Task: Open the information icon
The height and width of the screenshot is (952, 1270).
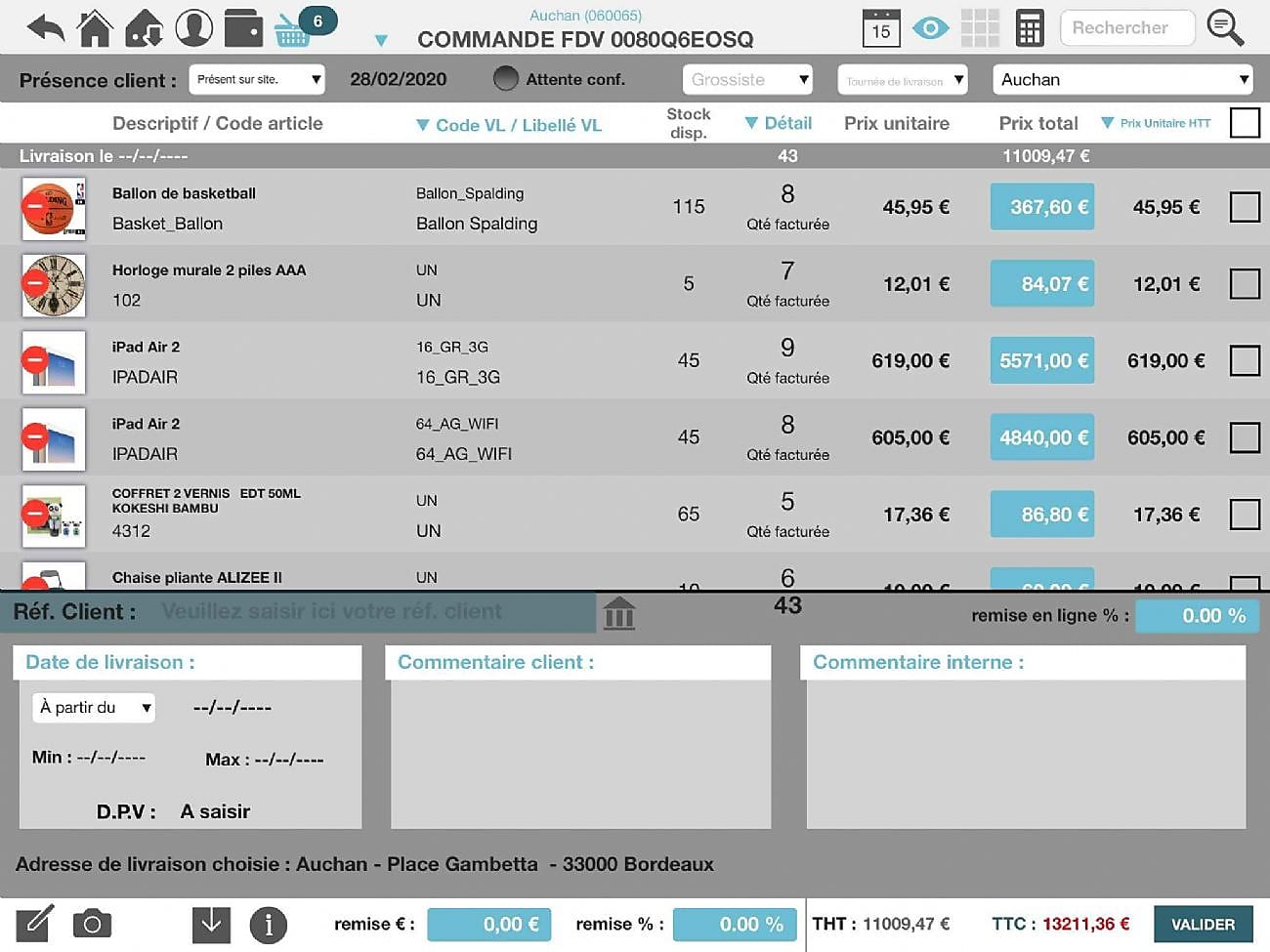Action: (x=269, y=925)
